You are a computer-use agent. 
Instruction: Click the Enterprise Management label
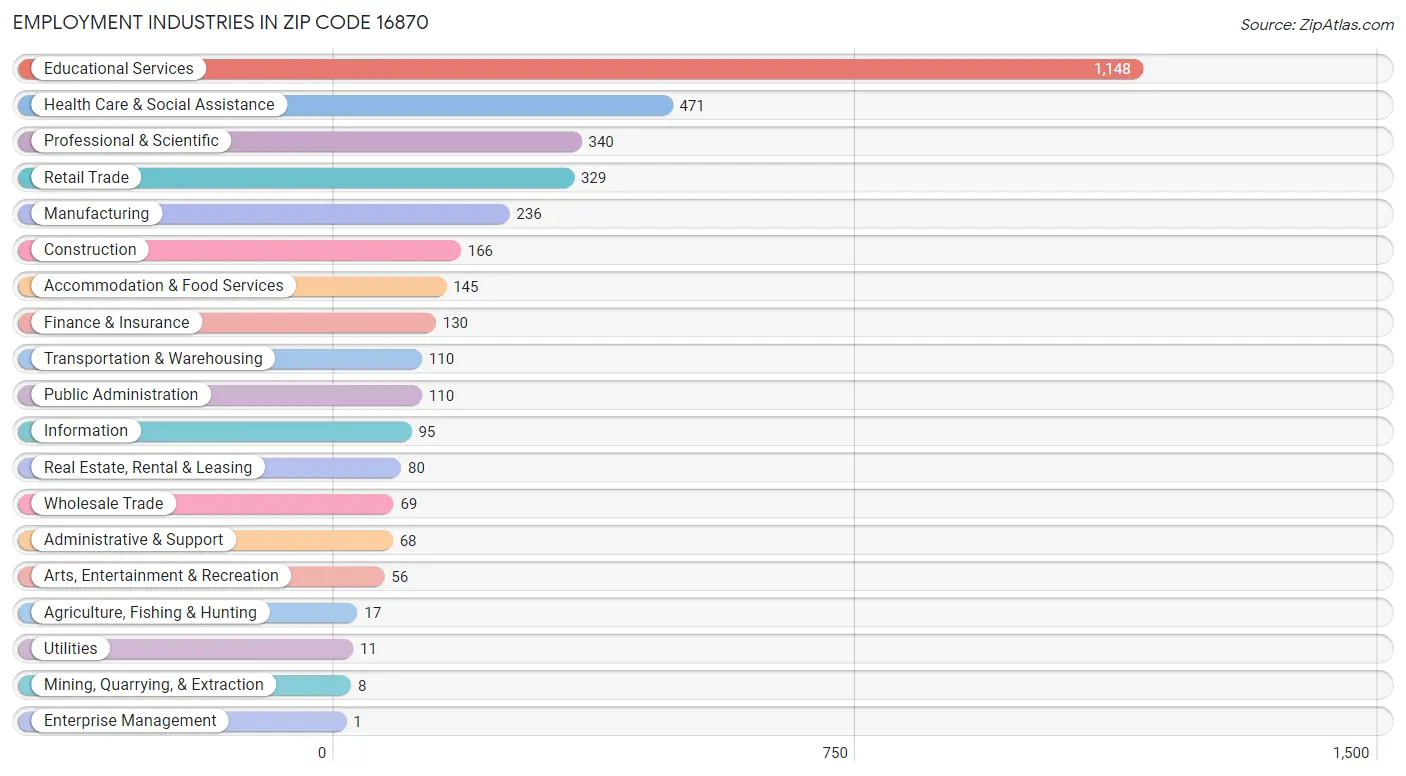(130, 721)
